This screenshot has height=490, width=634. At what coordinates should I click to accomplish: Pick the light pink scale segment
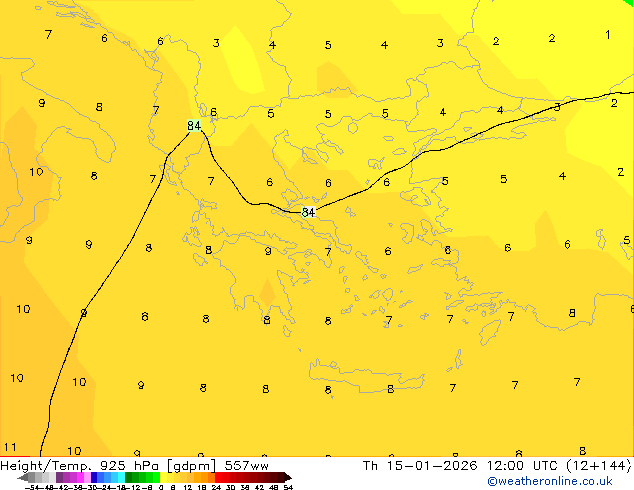point(87,477)
